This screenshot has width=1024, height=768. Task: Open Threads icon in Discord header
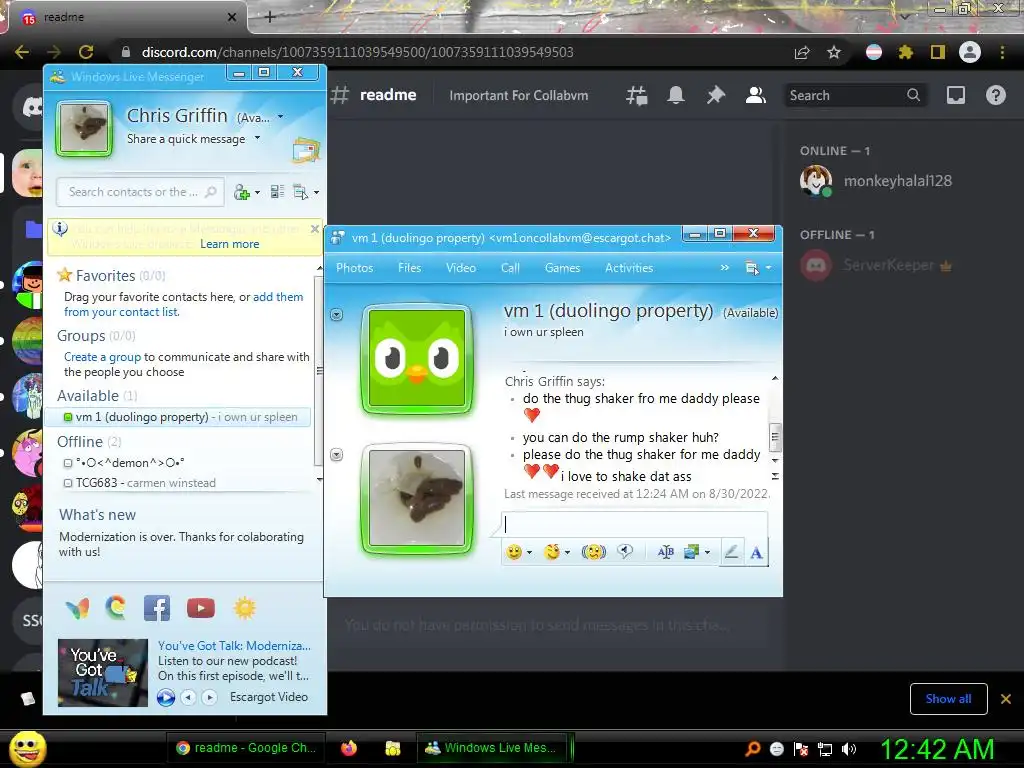pos(637,95)
